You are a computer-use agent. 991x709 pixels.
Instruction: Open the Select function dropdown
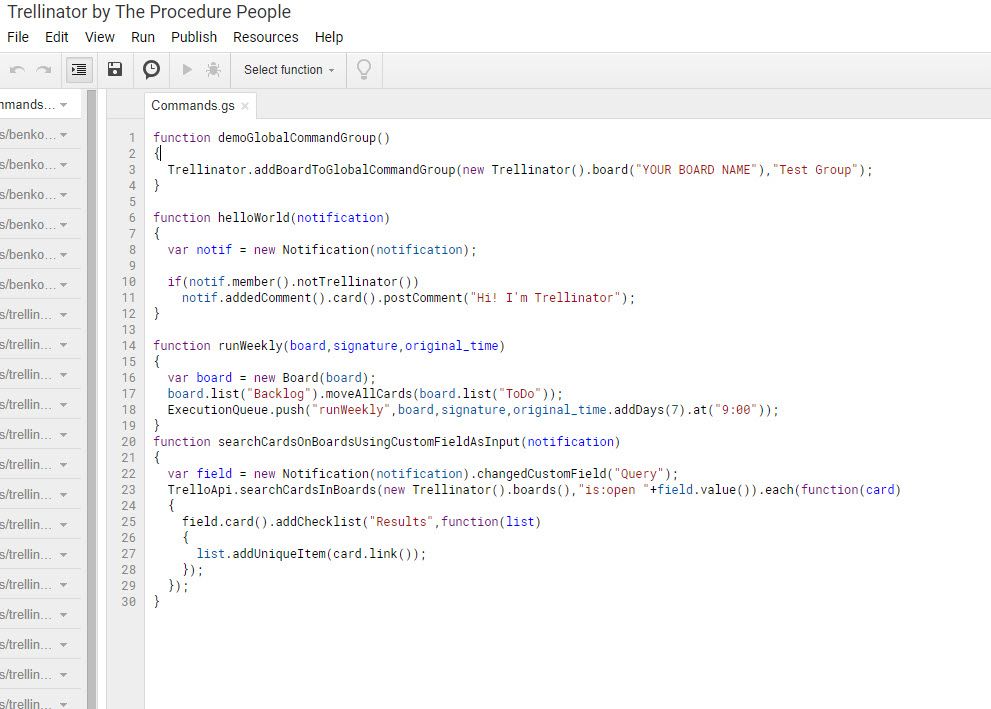pos(289,70)
